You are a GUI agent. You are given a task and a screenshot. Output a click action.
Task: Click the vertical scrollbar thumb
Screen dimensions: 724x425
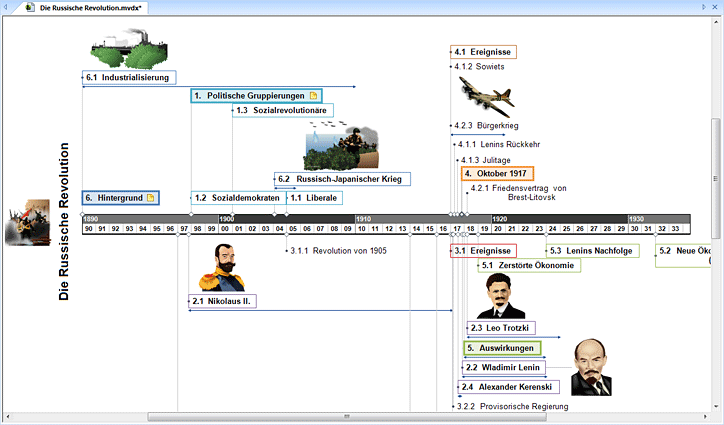(716, 178)
